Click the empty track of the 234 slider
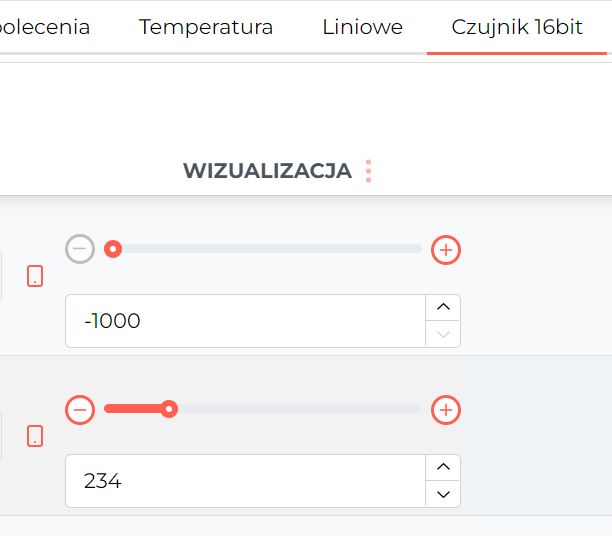This screenshot has height=536, width=612. coord(300,409)
